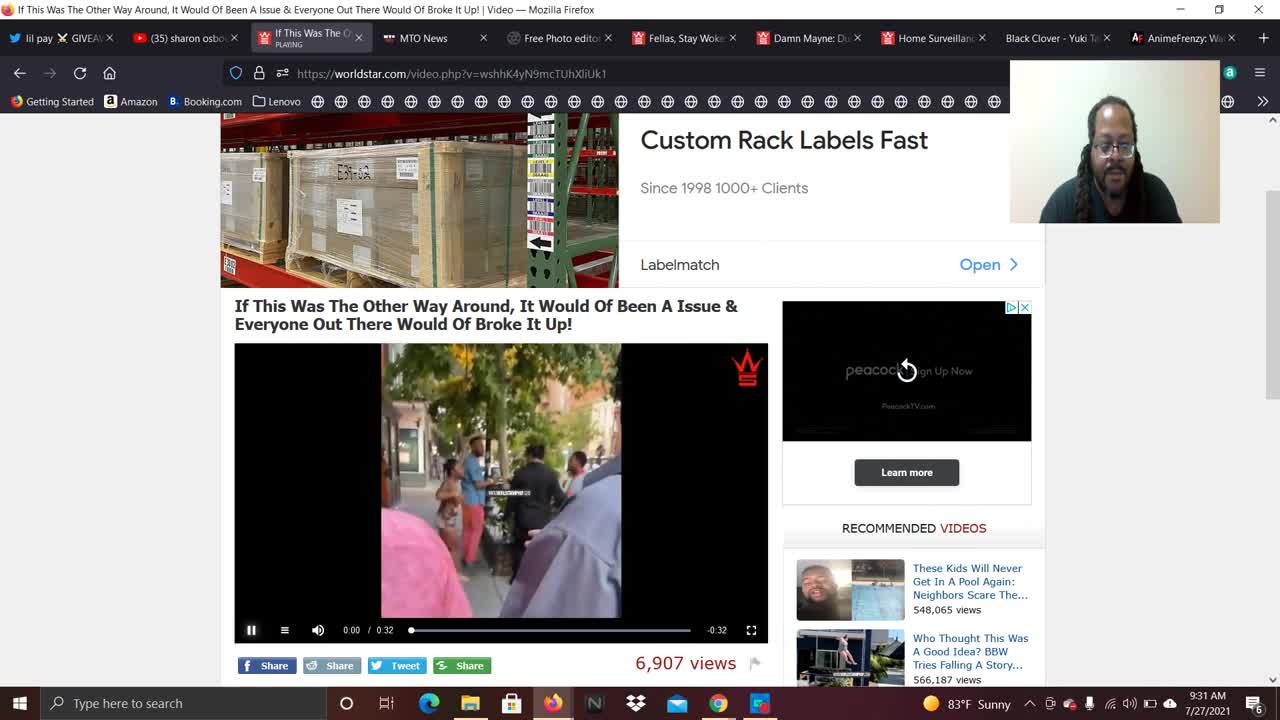Image resolution: width=1280 pixels, height=720 pixels.
Task: Enter fullscreen mode on the video player
Action: 751,630
